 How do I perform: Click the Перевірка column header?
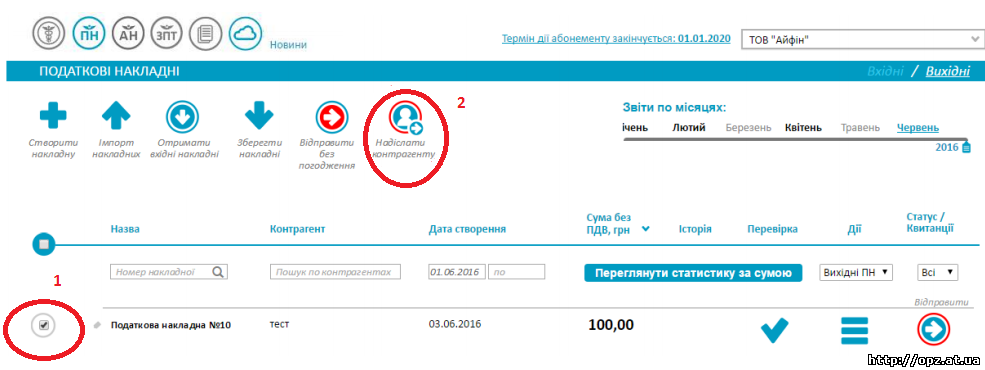772,229
